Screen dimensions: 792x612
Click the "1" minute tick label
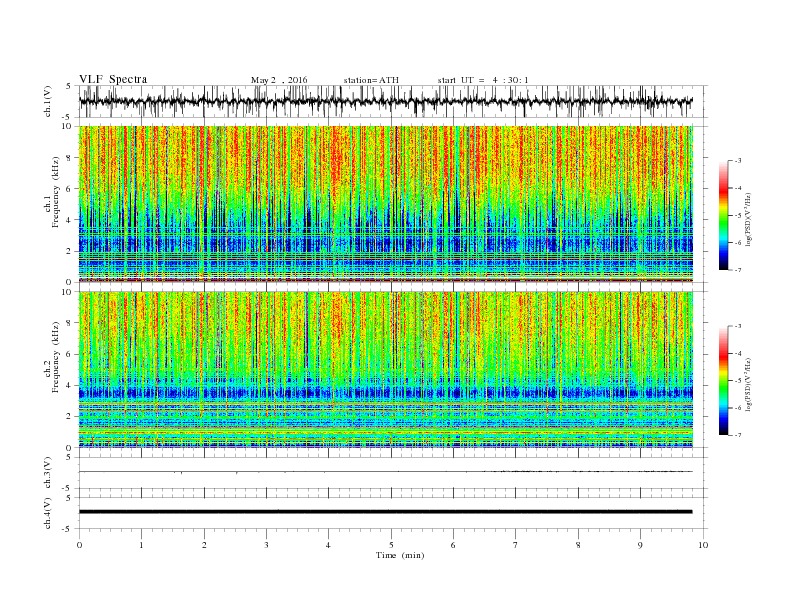pos(141,545)
